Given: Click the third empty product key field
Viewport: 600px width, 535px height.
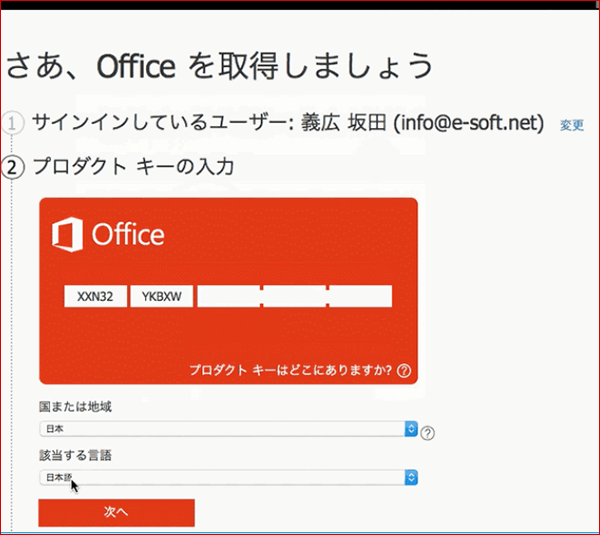Looking at the screenshot, I should (228, 297).
